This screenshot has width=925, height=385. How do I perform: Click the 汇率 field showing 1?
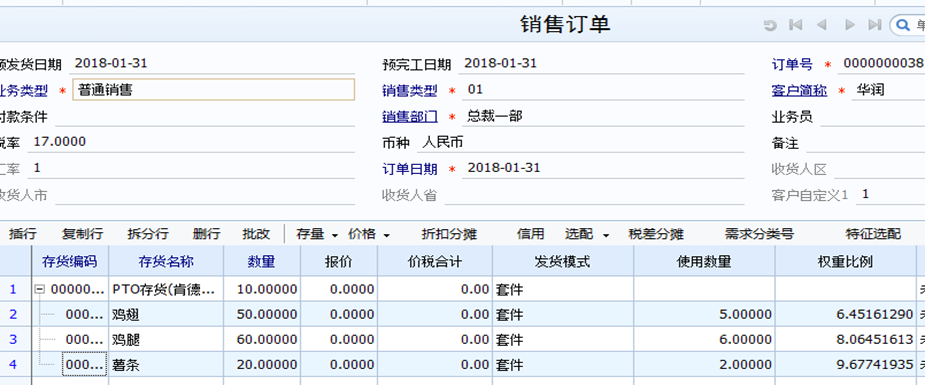click(x=192, y=168)
